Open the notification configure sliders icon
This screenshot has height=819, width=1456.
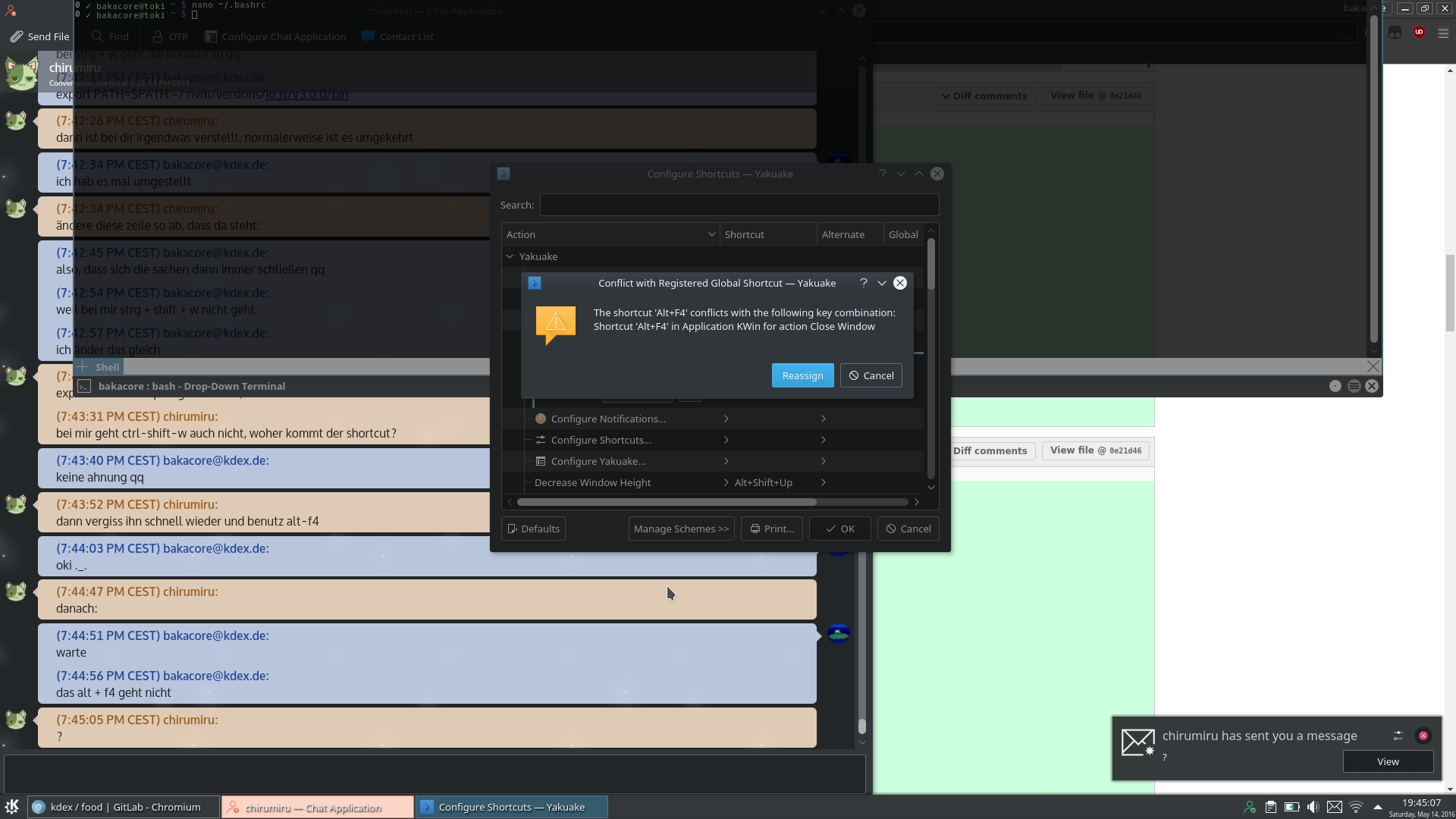coord(1398,736)
